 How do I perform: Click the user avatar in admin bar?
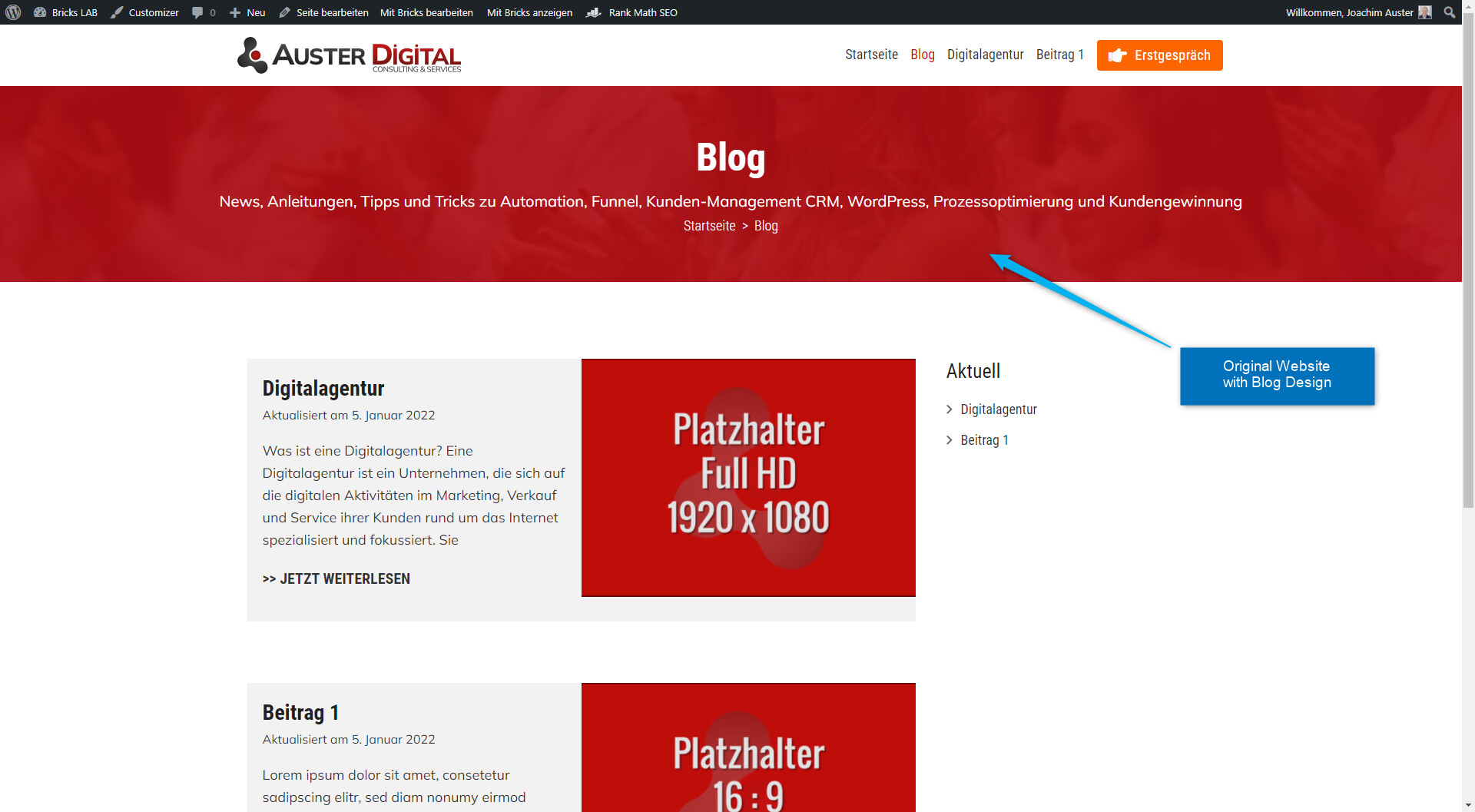click(1425, 12)
